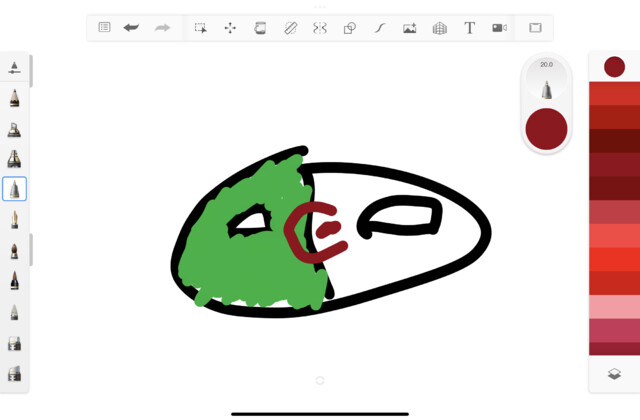The width and height of the screenshot is (640, 420).
Task: Redo with the grayed forward arrow
Action: (x=162, y=28)
